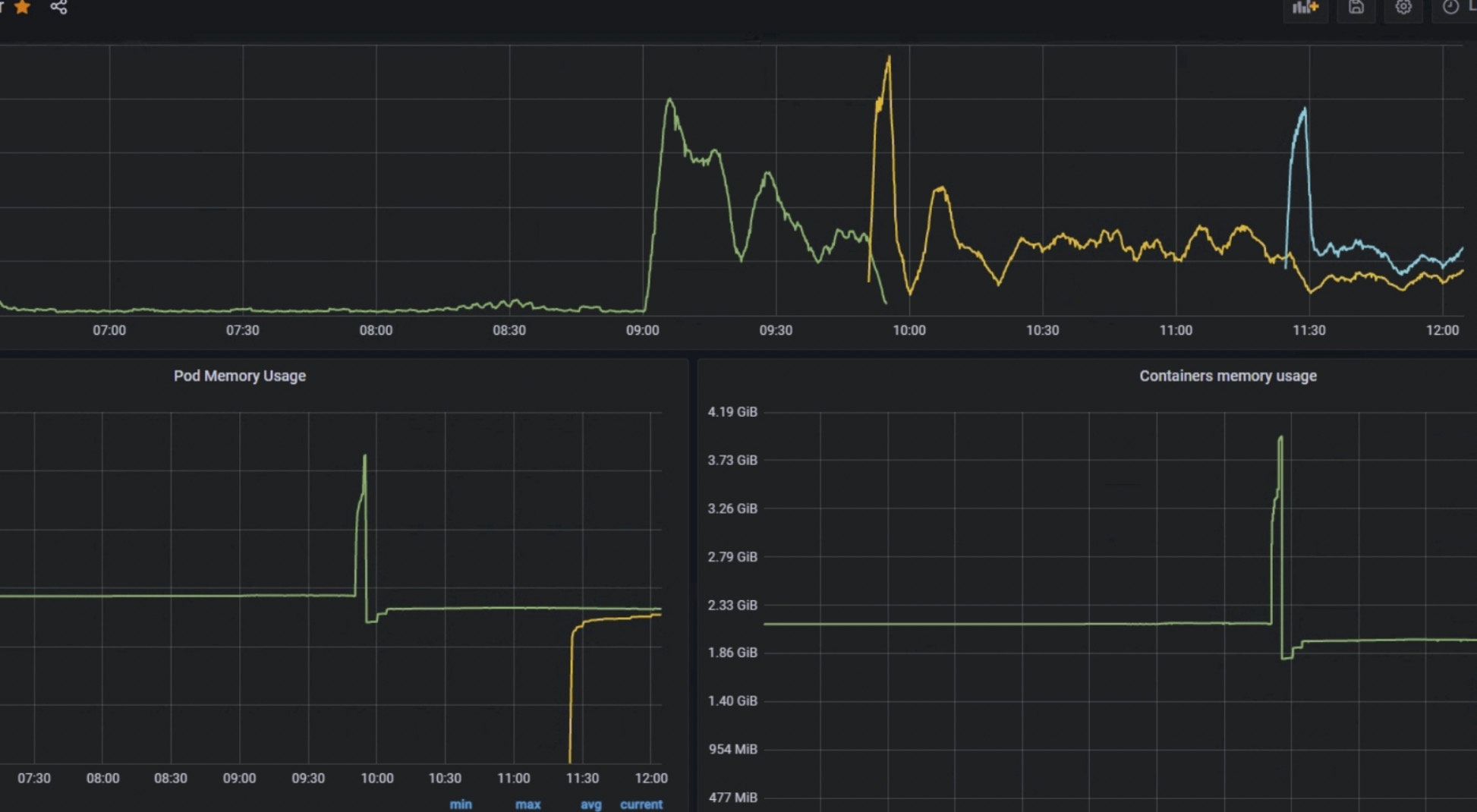Click the 954 MiB axis label
Screen dimensions: 1477x812
pos(733,749)
